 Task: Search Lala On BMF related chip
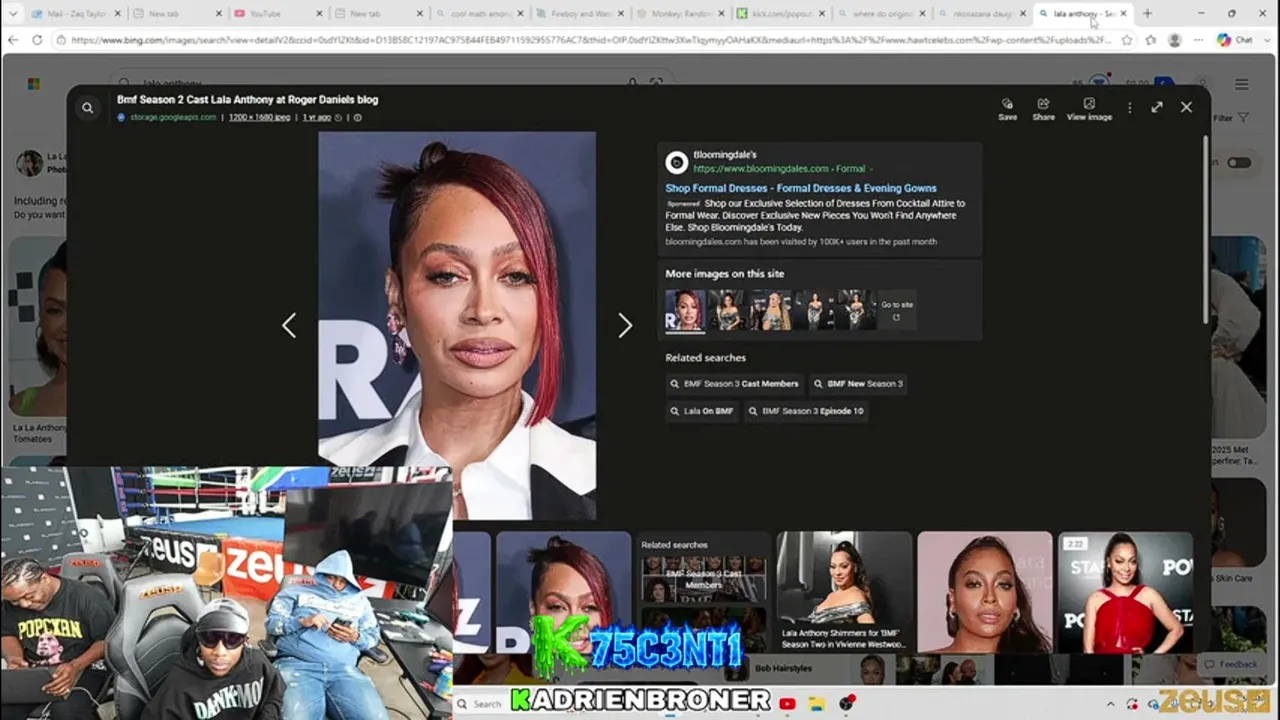pos(702,411)
